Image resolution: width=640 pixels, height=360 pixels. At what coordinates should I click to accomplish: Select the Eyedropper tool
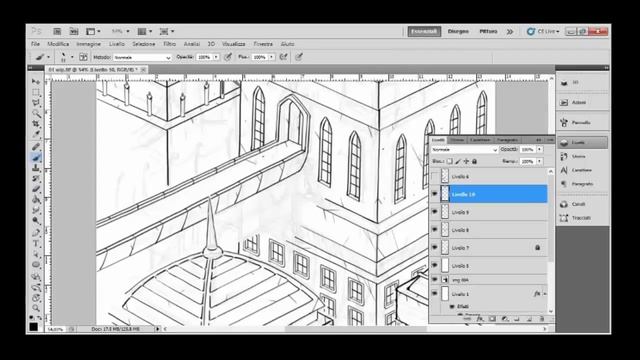pyautogui.click(x=36, y=134)
